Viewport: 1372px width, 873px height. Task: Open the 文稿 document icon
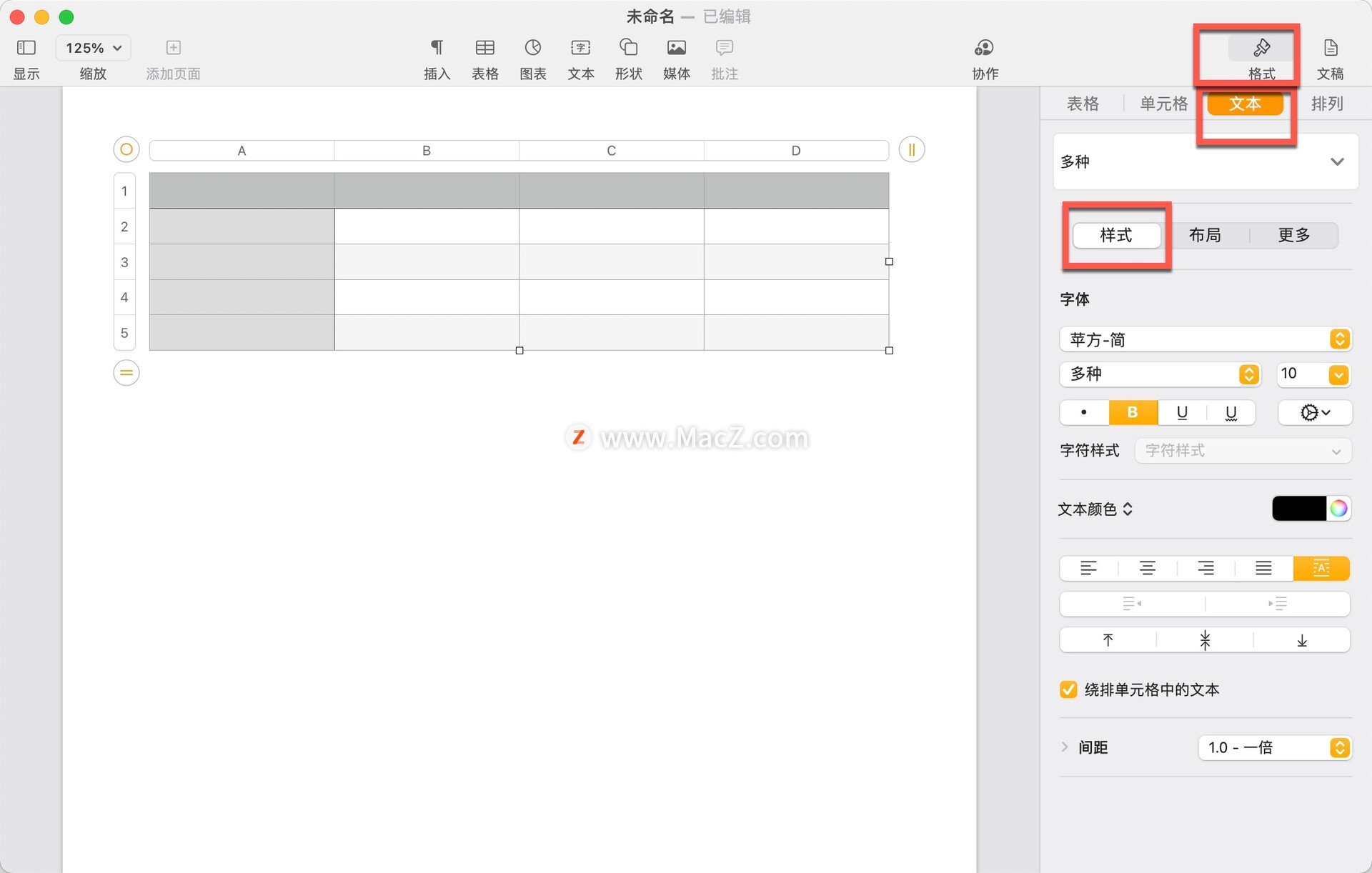point(1331,48)
